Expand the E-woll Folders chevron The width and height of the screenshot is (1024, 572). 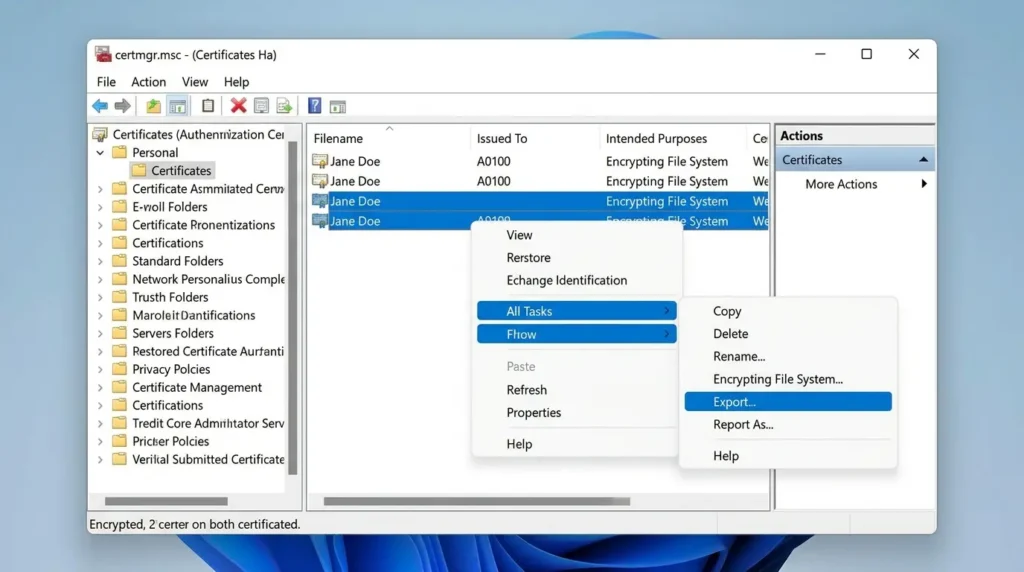(x=100, y=207)
